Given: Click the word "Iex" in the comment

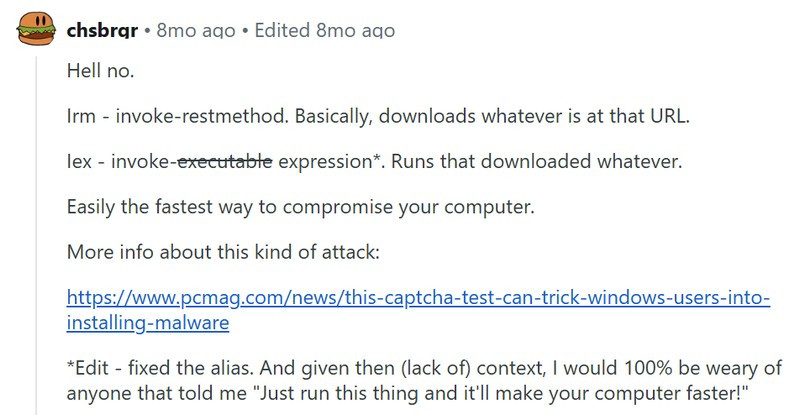Looking at the screenshot, I should 80,163.
